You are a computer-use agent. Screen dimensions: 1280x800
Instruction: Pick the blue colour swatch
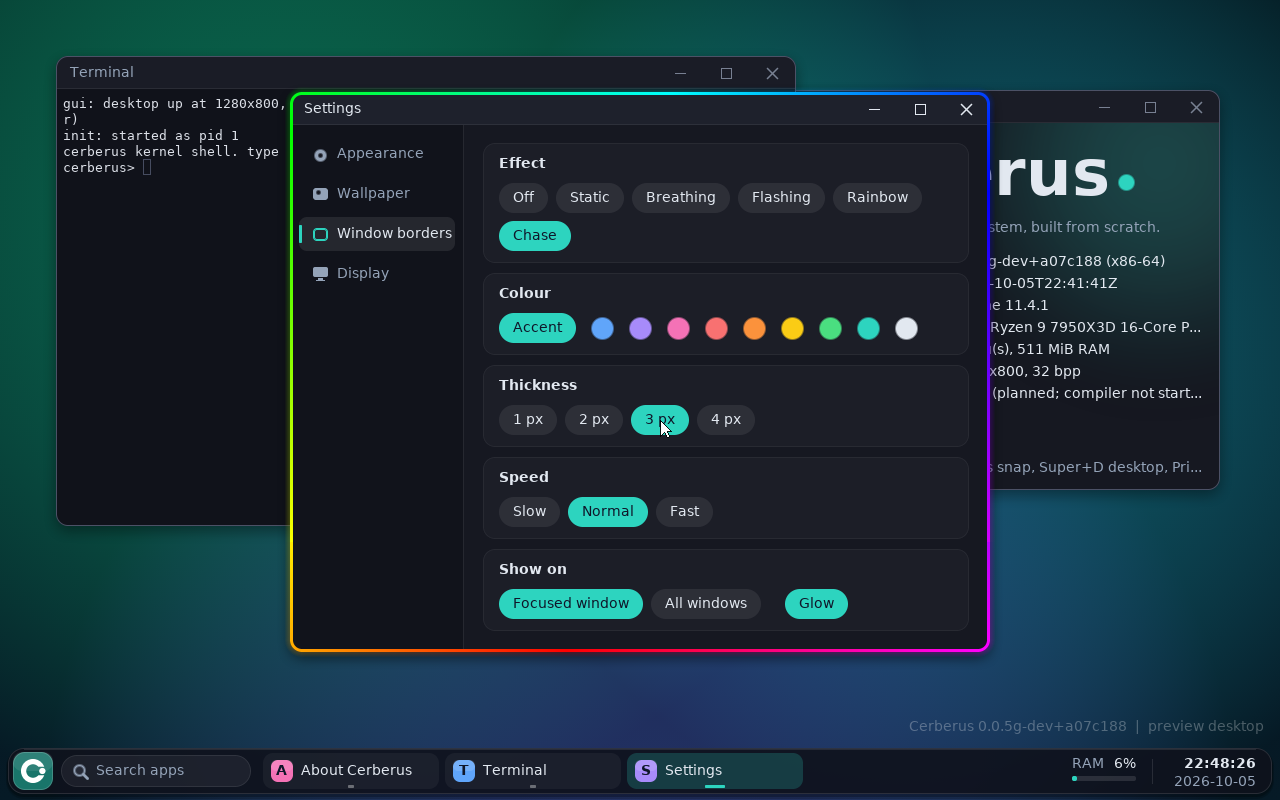coord(602,328)
